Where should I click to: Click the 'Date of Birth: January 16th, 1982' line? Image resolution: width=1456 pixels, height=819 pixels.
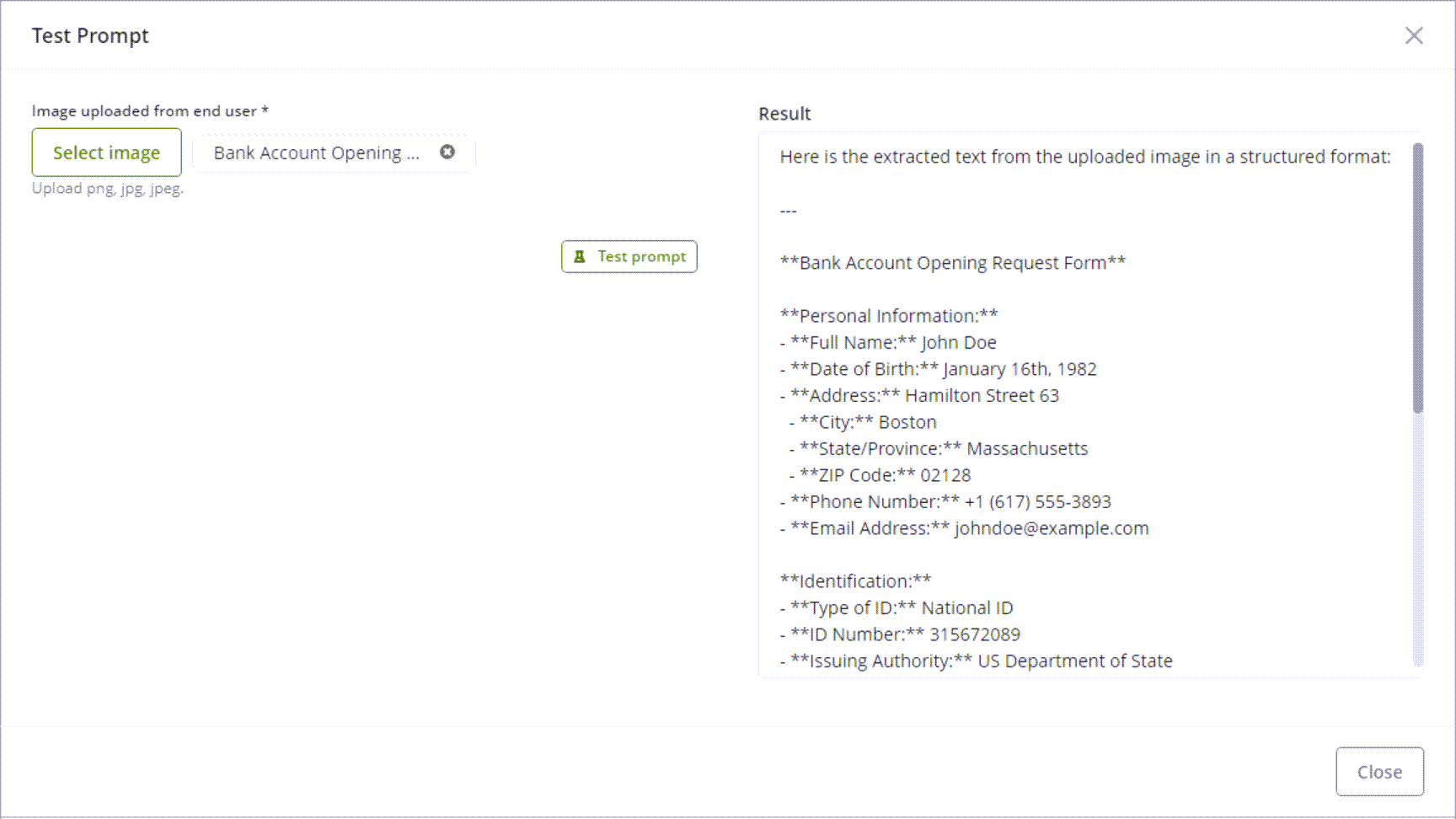(938, 369)
